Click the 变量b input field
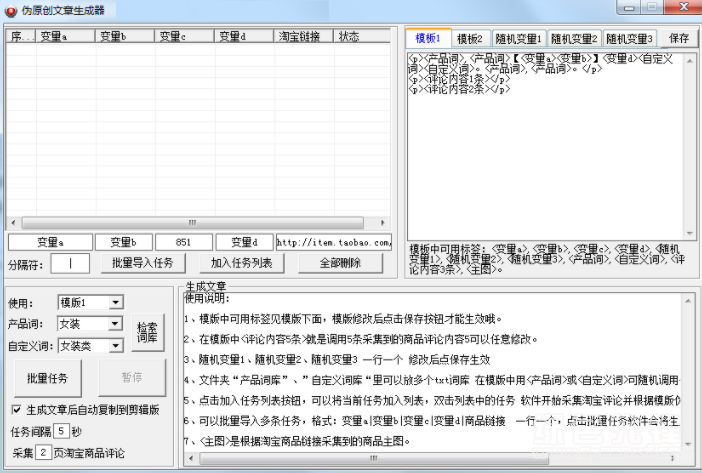This screenshot has height=473, width=702. (124, 243)
